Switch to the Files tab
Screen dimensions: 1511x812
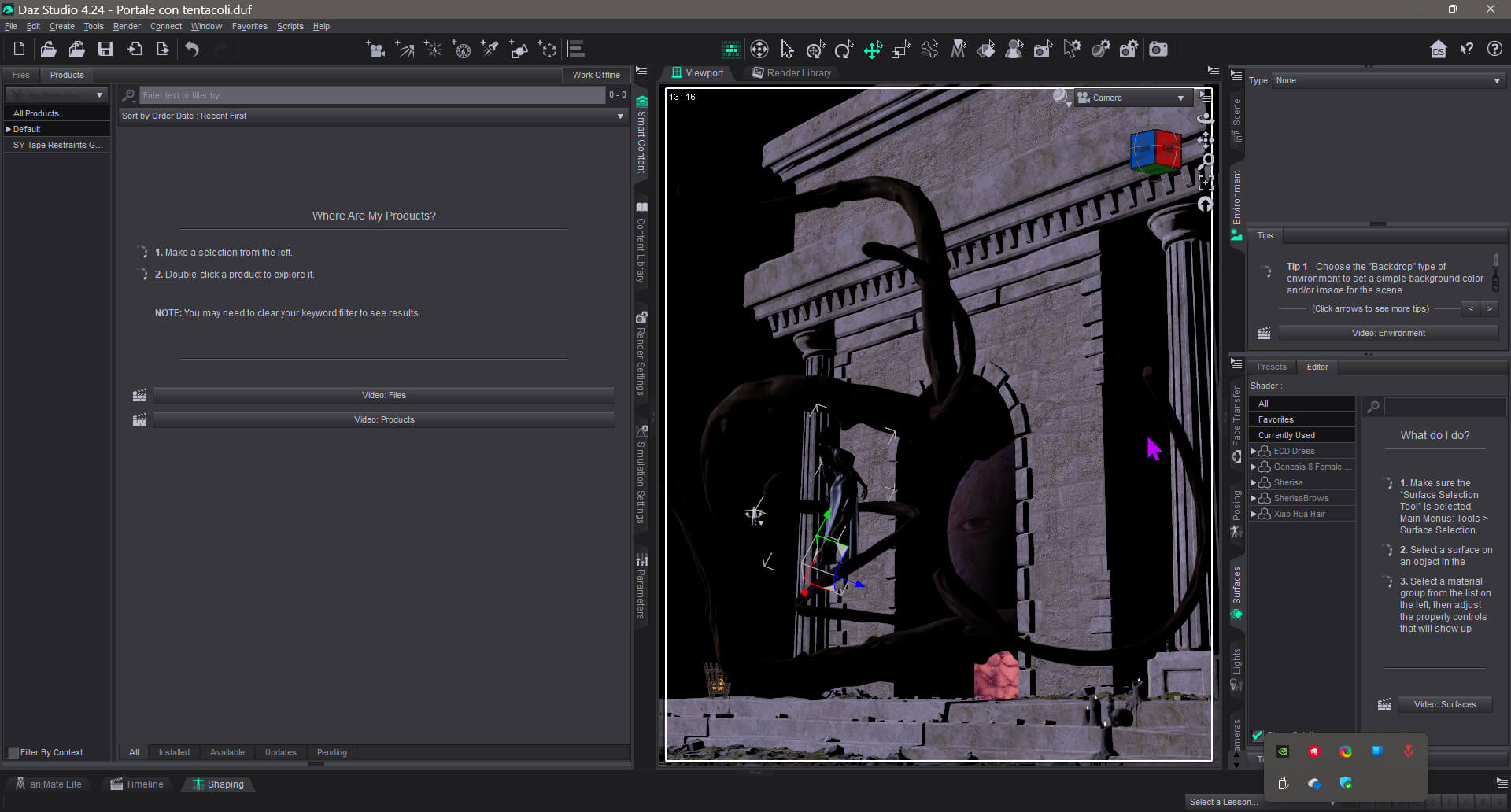point(21,75)
